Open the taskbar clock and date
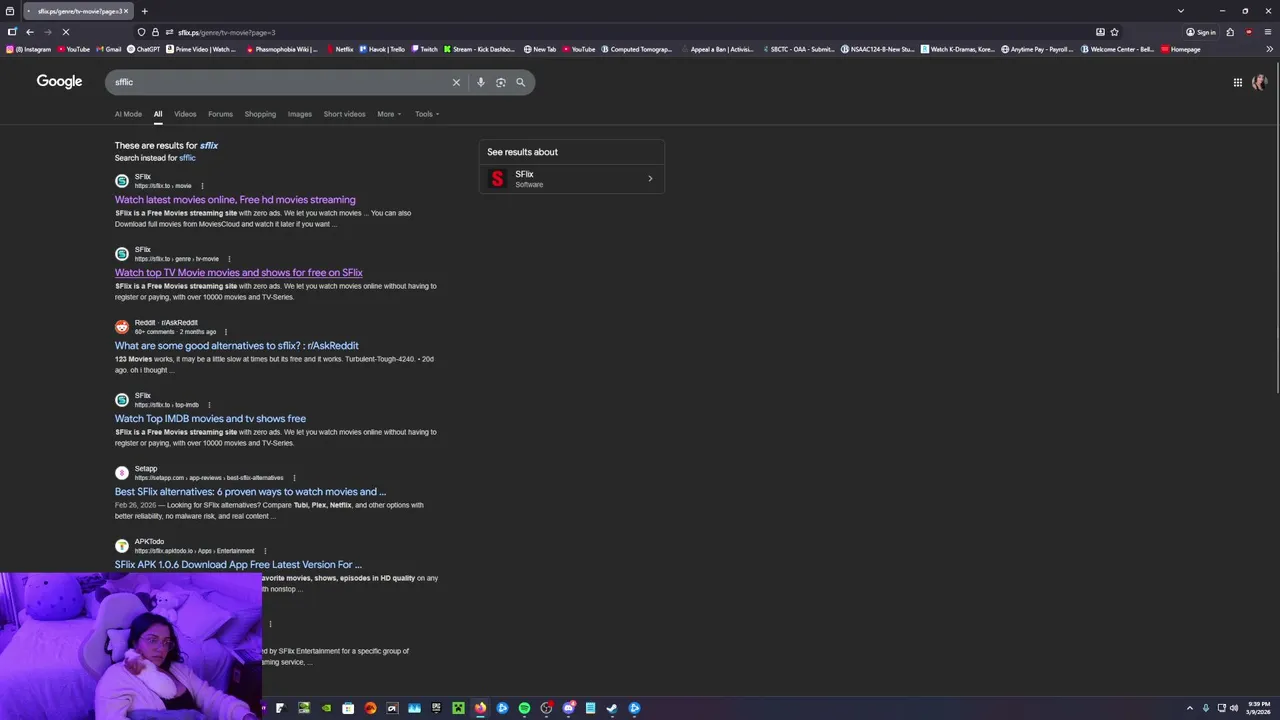 1259,708
